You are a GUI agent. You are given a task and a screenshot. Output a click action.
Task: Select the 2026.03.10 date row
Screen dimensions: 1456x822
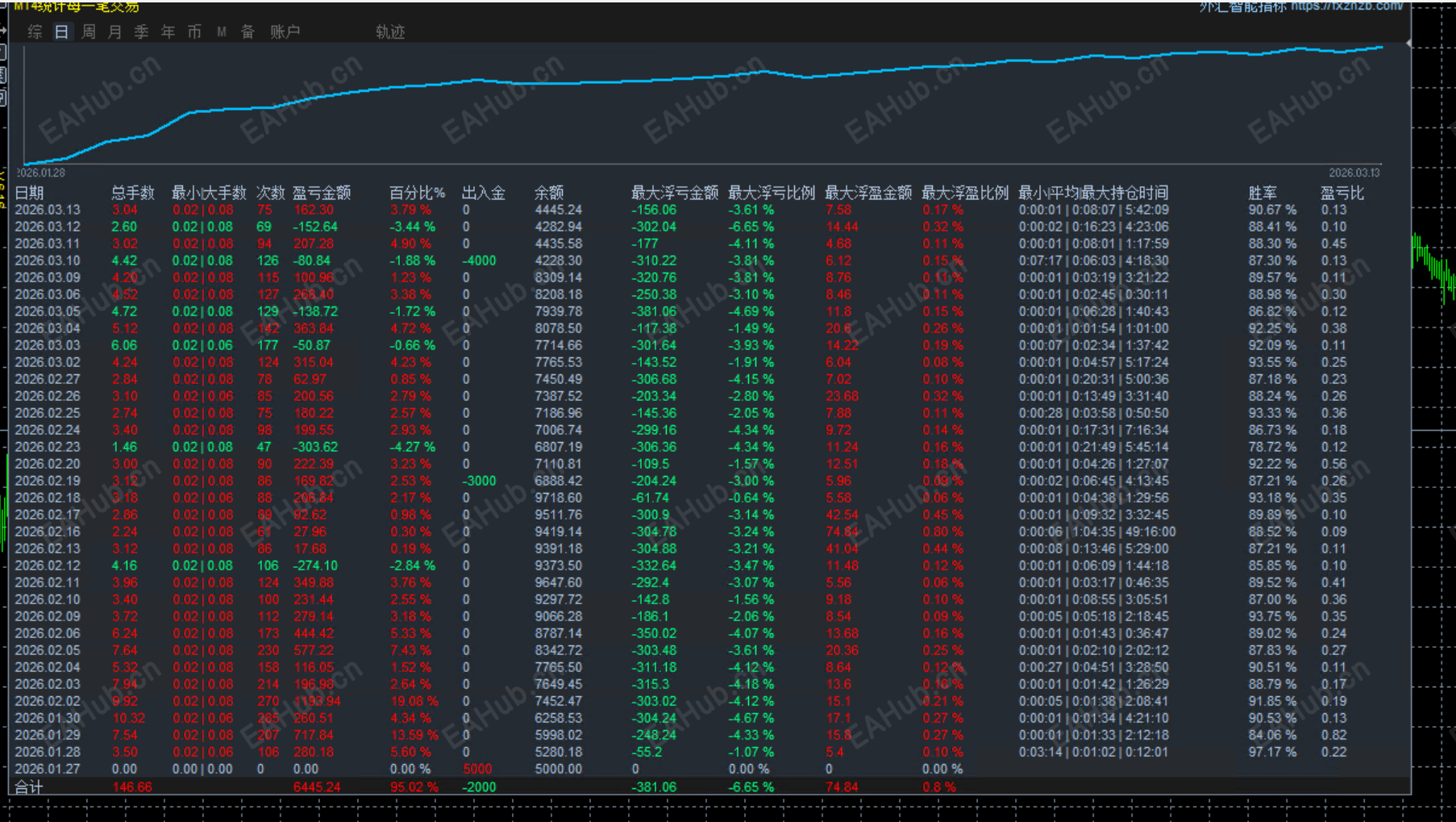pos(48,261)
